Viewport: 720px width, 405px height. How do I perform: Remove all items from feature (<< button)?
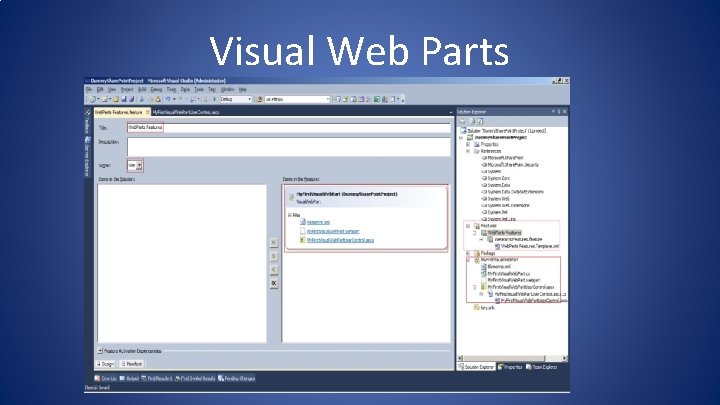pos(274,283)
